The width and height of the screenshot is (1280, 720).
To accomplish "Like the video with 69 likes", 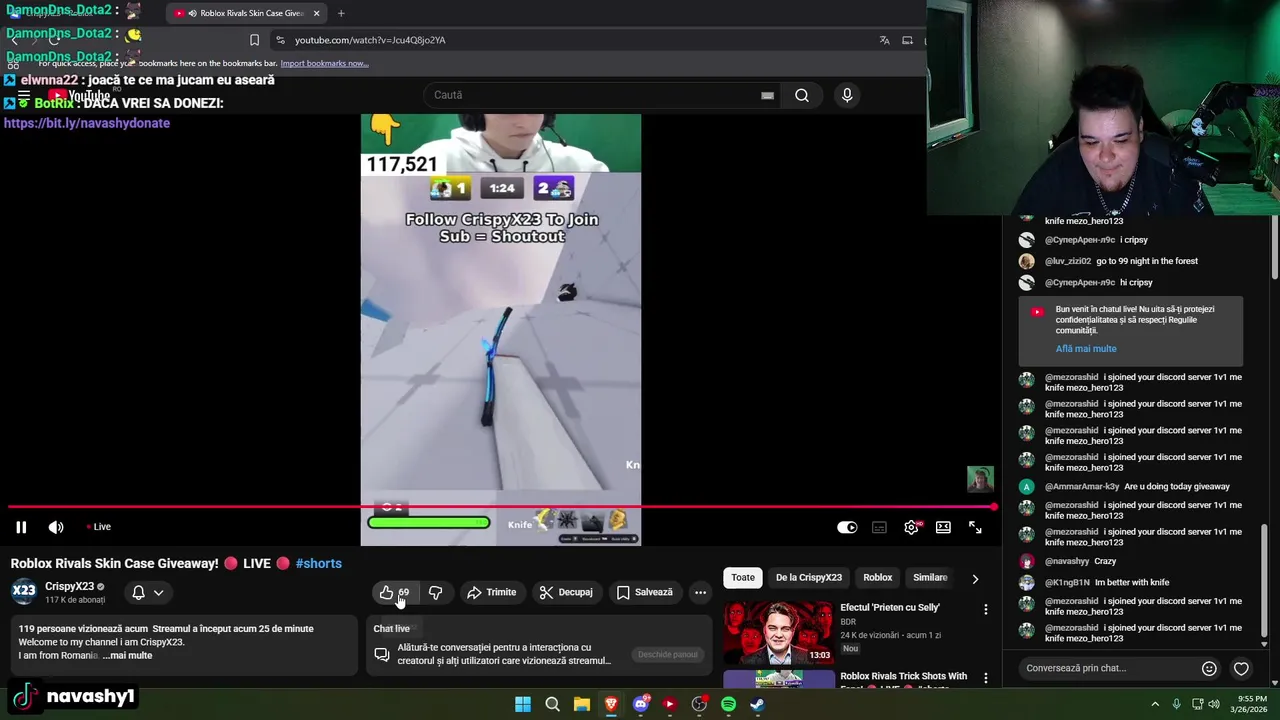I will click(x=394, y=592).
